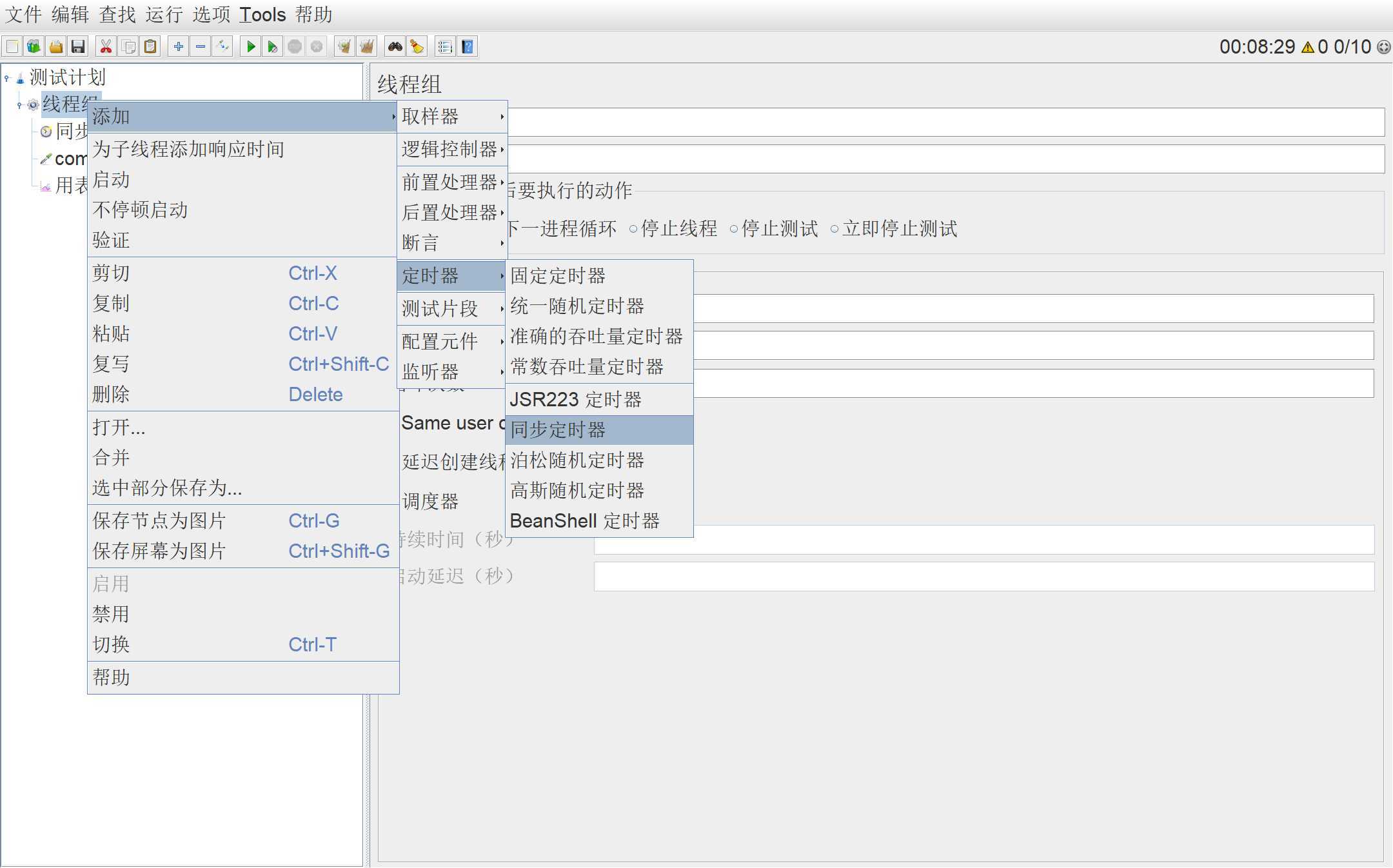This screenshot has height=868, width=1393.
Task: Select 验证 context menu entry
Action: [243, 241]
